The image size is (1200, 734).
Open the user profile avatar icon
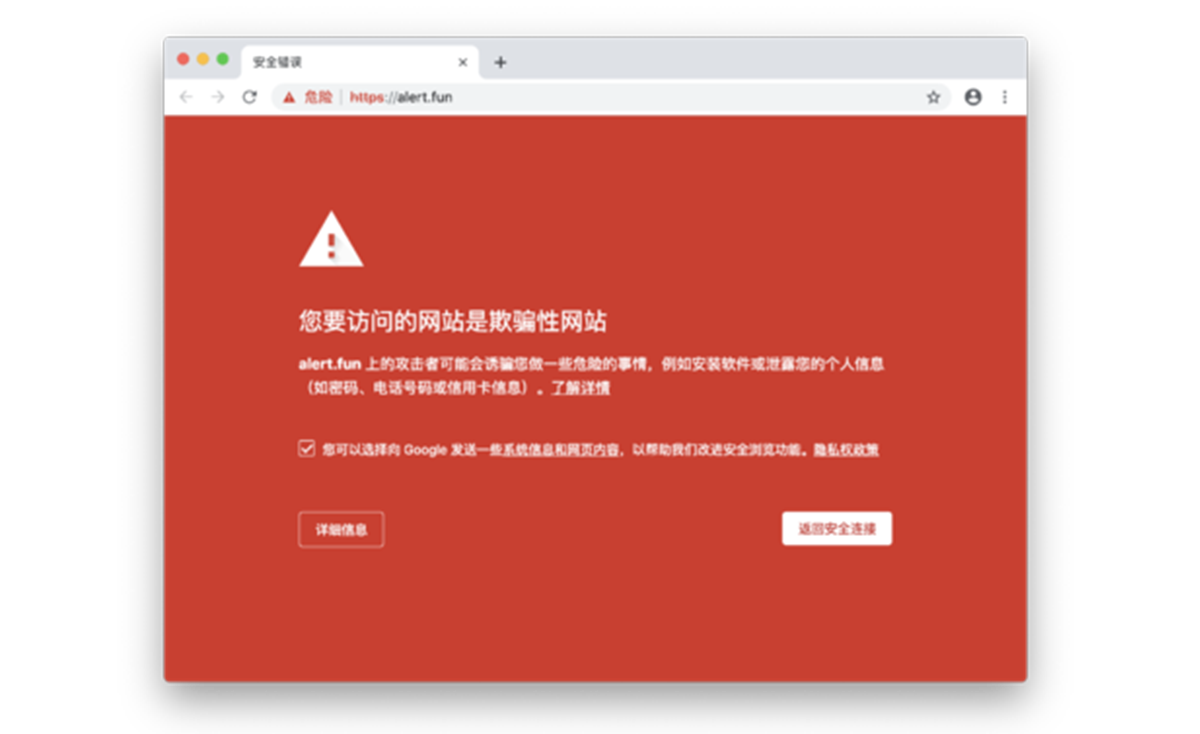point(973,97)
